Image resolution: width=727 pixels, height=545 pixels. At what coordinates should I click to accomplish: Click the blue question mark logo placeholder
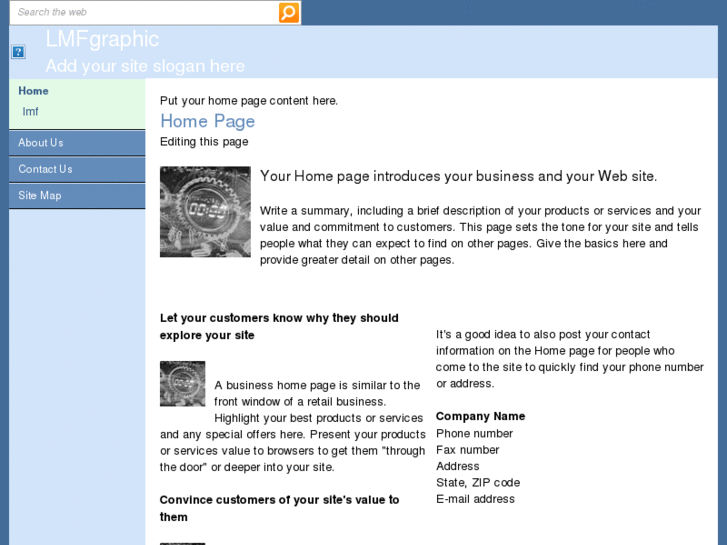[x=18, y=51]
